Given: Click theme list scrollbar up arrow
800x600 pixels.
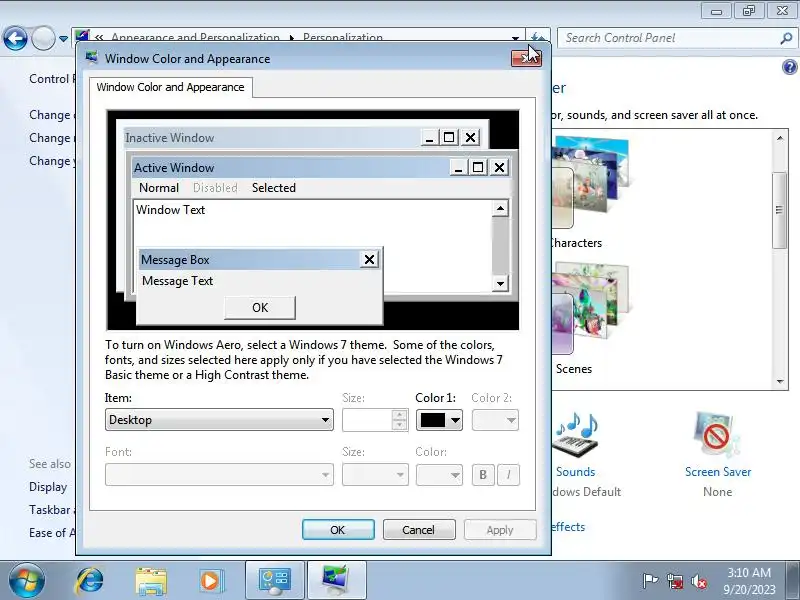Looking at the screenshot, I should pos(780,138).
